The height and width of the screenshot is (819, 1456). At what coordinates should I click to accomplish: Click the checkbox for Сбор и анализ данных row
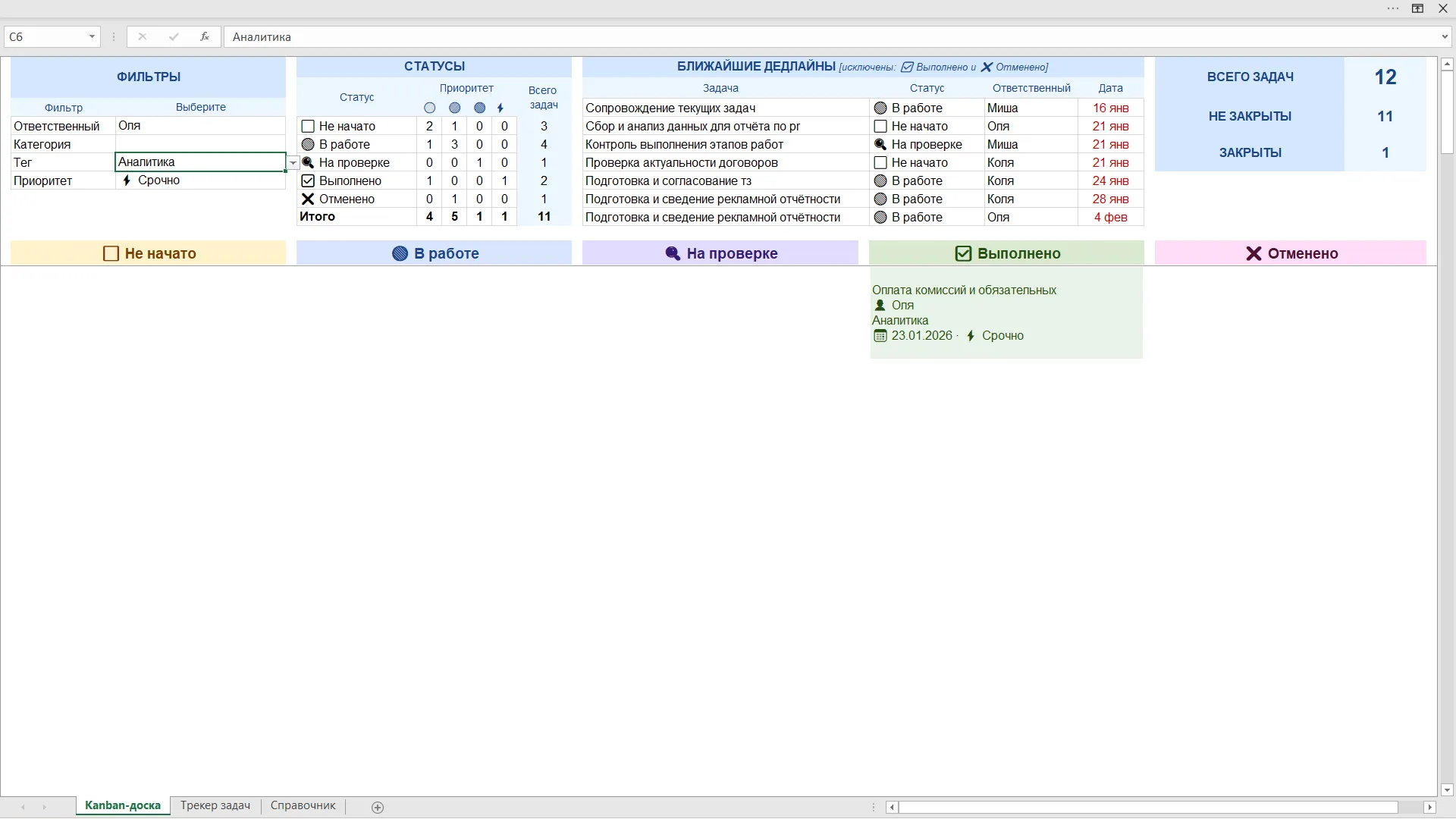click(880, 126)
